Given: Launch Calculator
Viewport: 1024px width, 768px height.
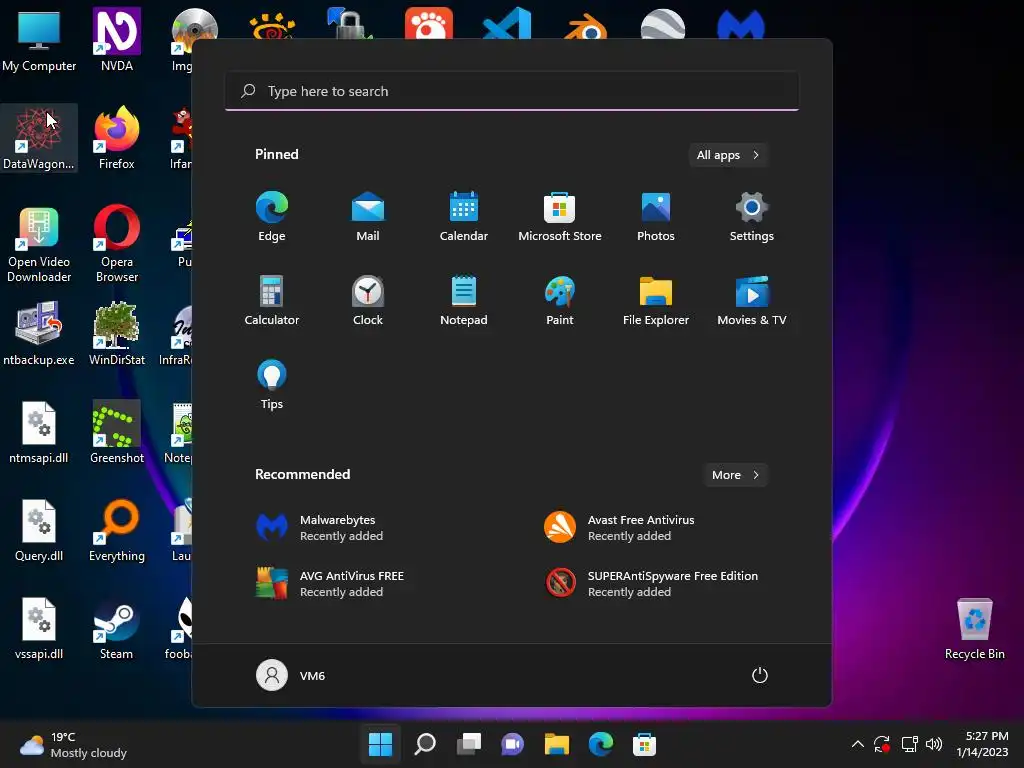Looking at the screenshot, I should tap(272, 301).
